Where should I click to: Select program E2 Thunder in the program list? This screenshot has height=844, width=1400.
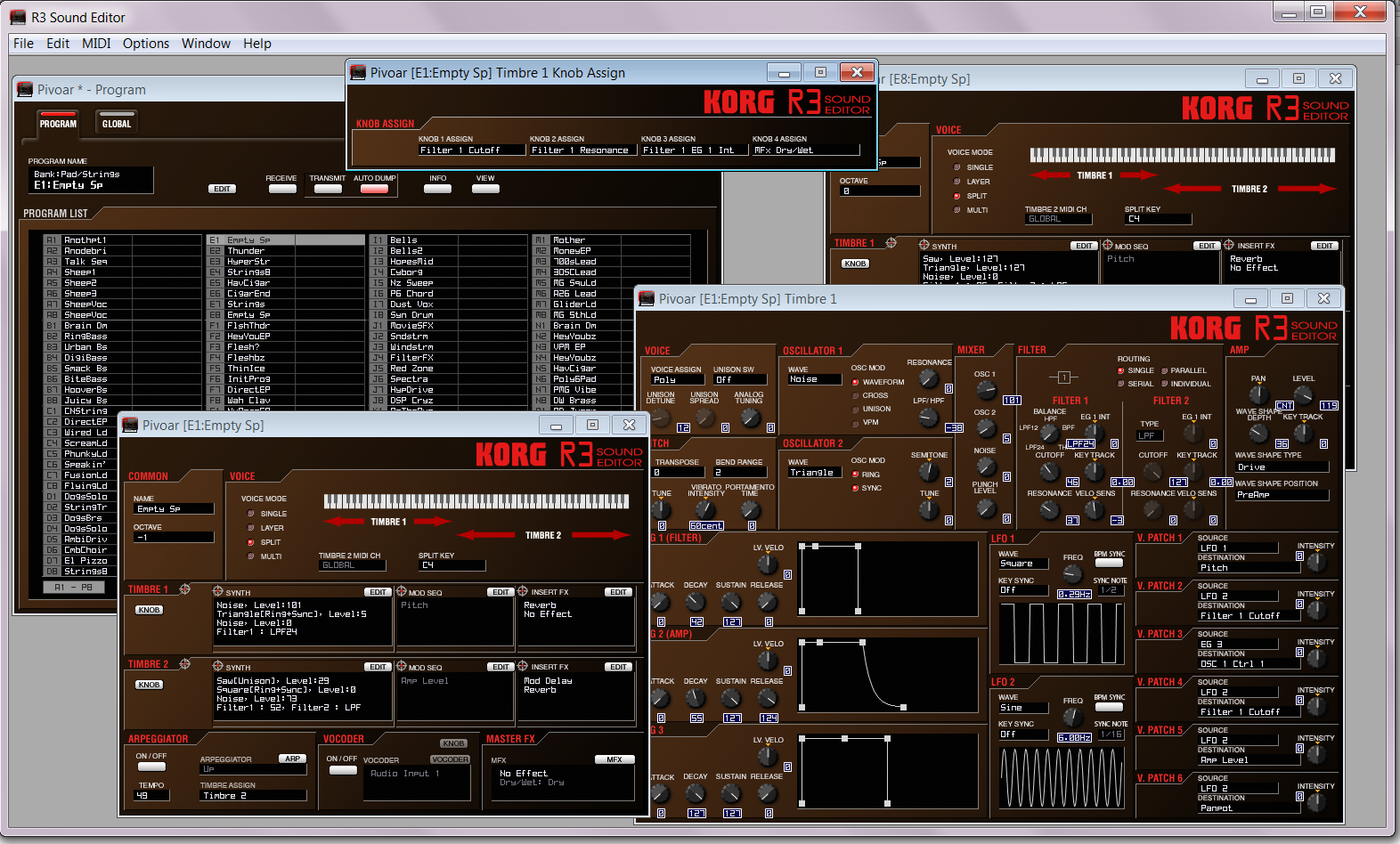coord(286,251)
